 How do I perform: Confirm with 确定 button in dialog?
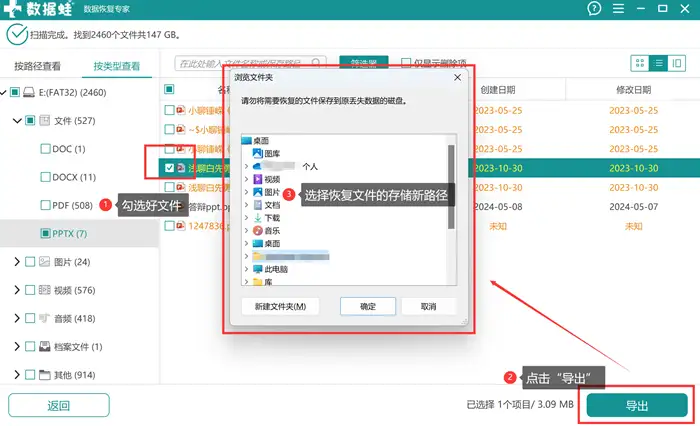click(x=368, y=306)
